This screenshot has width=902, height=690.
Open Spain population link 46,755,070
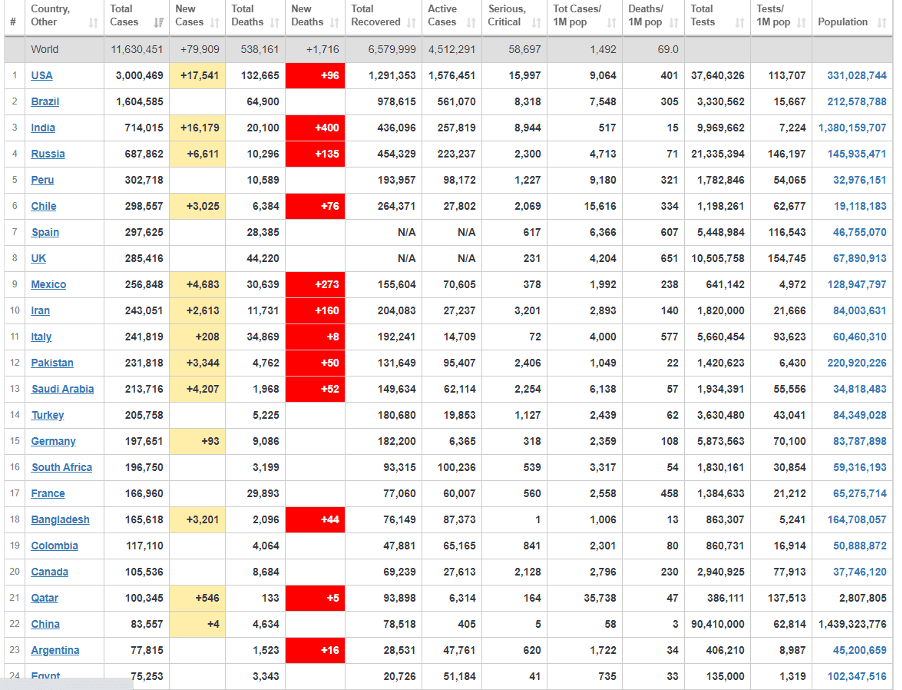click(x=859, y=232)
